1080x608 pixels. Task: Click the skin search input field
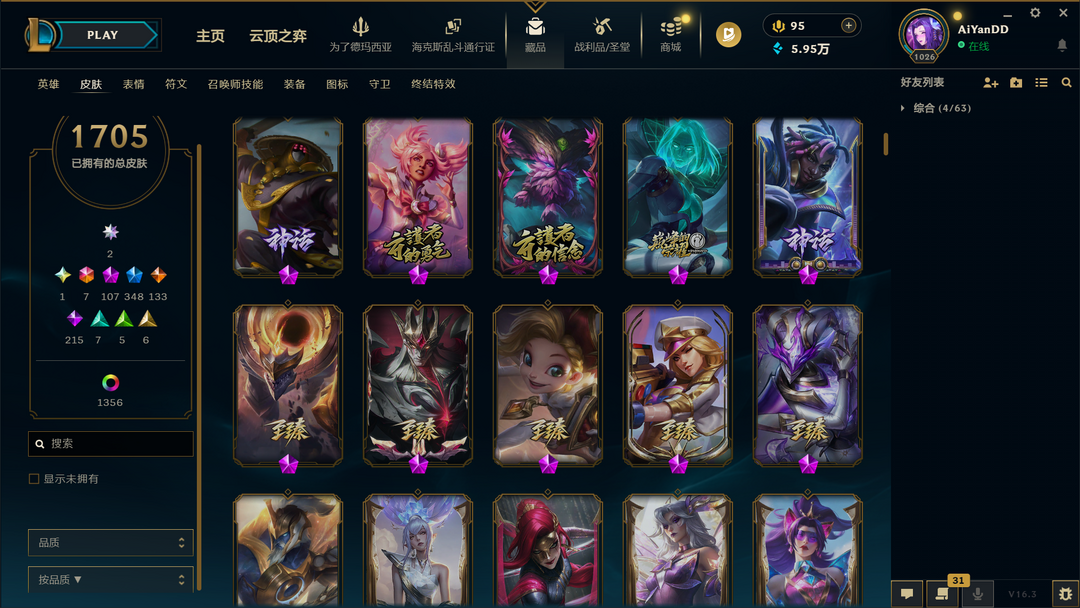point(110,443)
